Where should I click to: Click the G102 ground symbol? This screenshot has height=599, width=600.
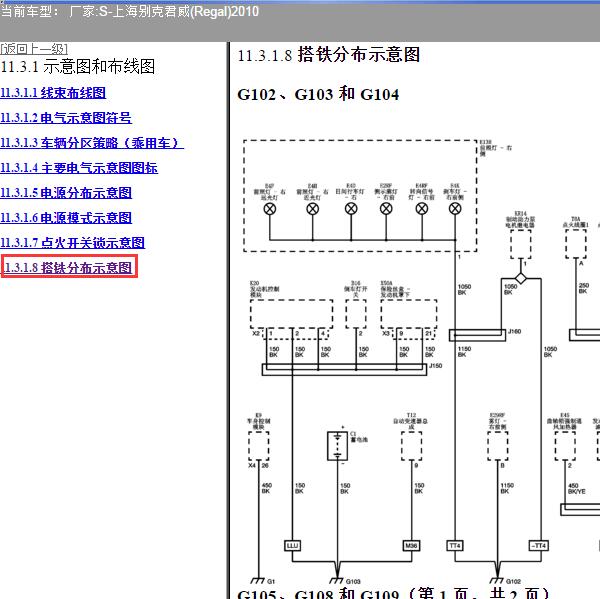pos(497,580)
